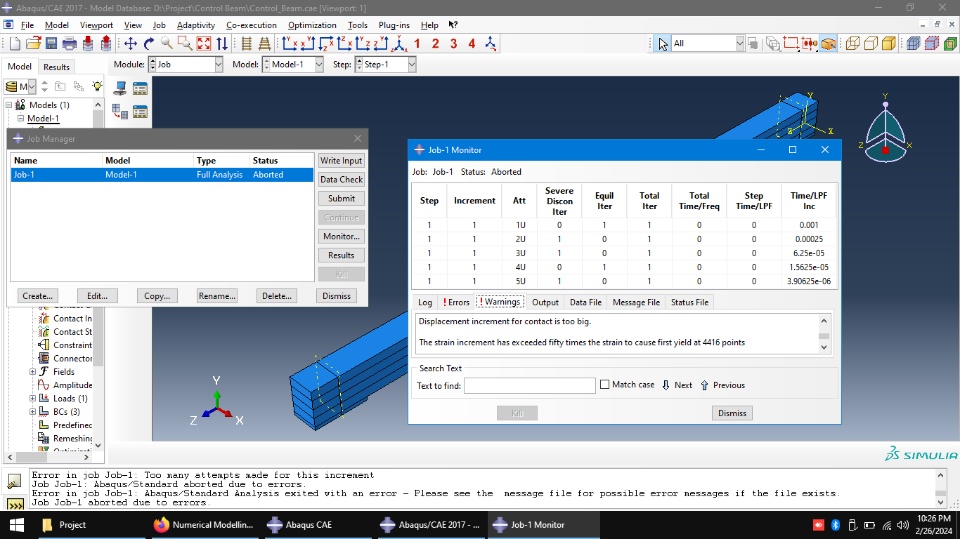Open the Plug-ins menu

coord(394,25)
